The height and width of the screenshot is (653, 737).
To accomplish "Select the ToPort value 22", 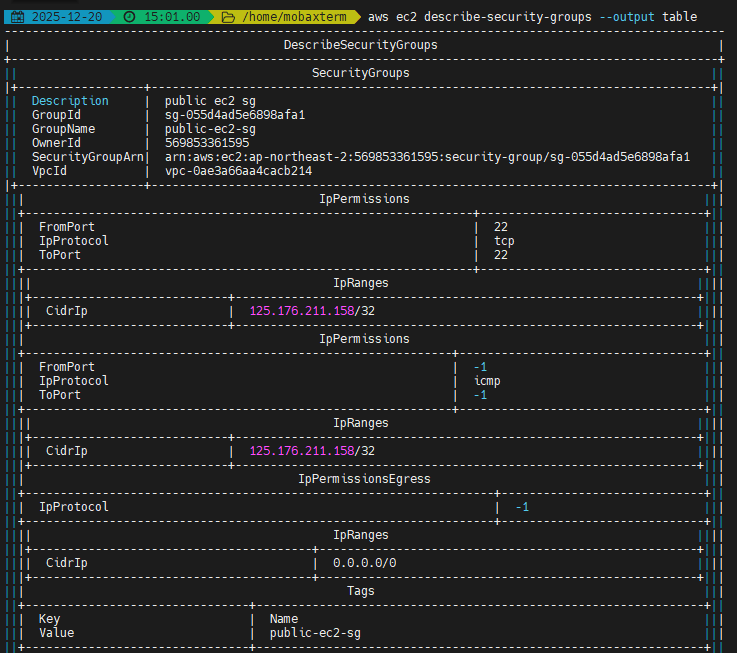I will point(501,255).
